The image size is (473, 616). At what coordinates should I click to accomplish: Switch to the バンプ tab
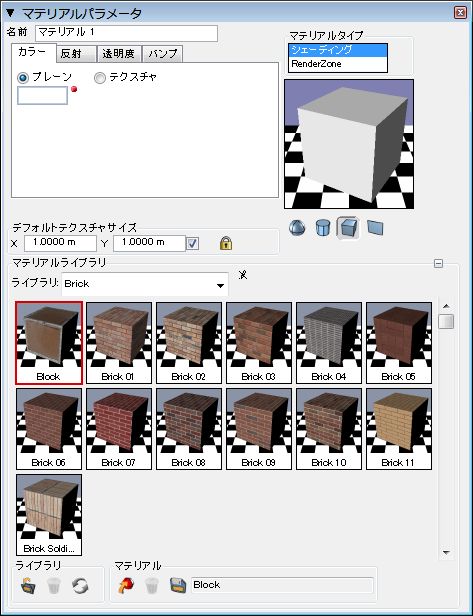163,54
